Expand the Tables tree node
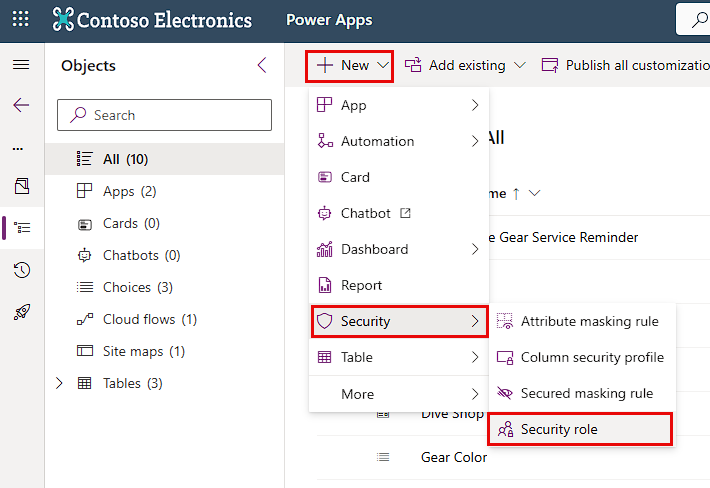This screenshot has height=488, width=710. point(59,383)
